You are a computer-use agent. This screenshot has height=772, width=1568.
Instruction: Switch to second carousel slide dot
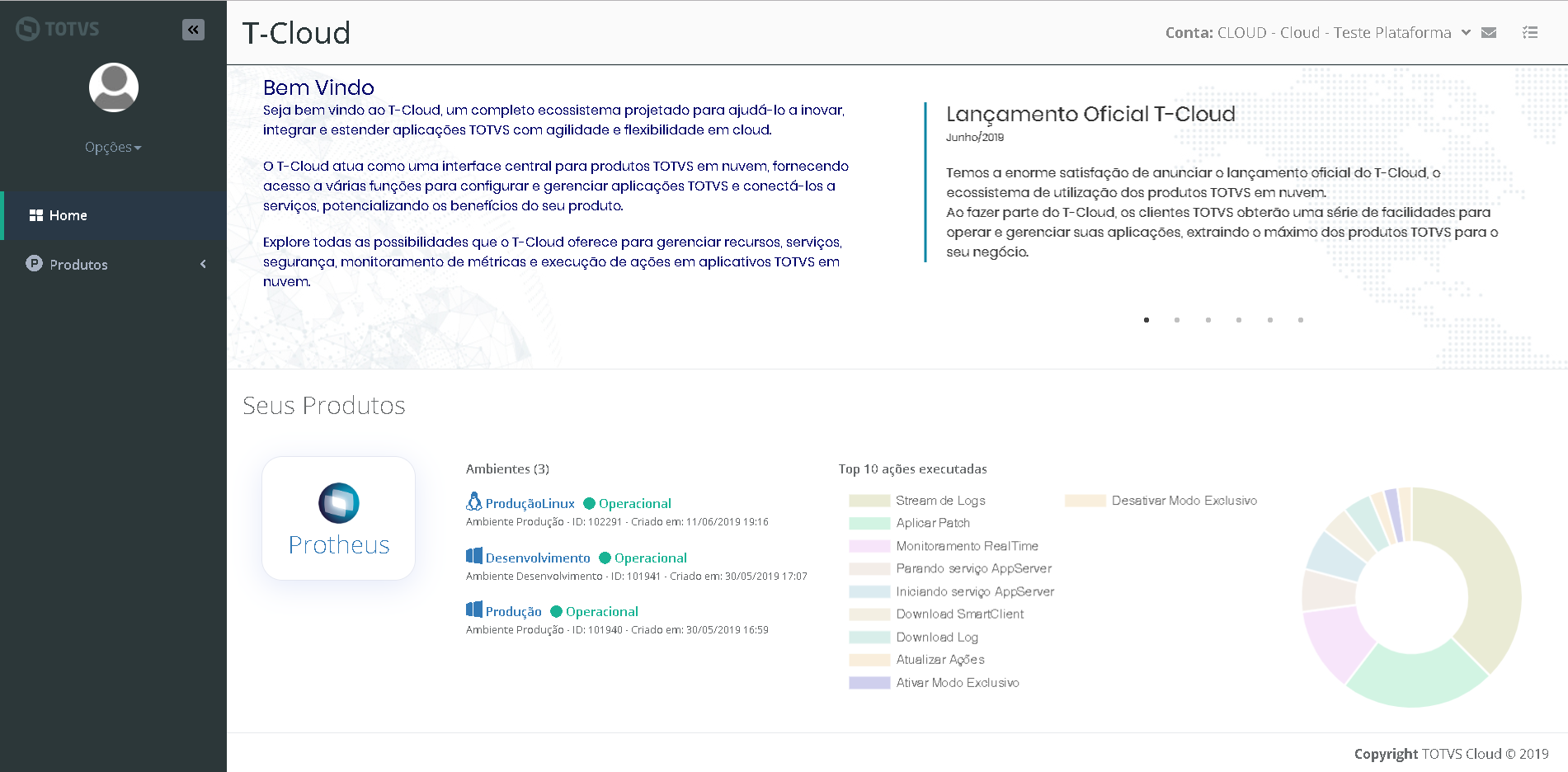[1177, 320]
